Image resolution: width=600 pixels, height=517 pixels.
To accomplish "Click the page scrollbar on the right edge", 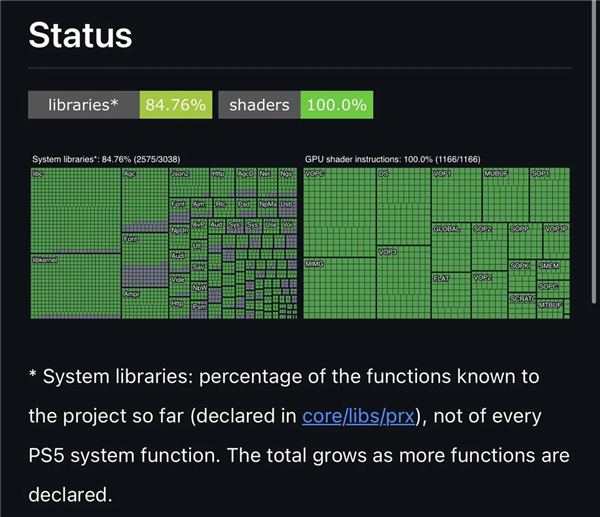I will tap(594, 153).
